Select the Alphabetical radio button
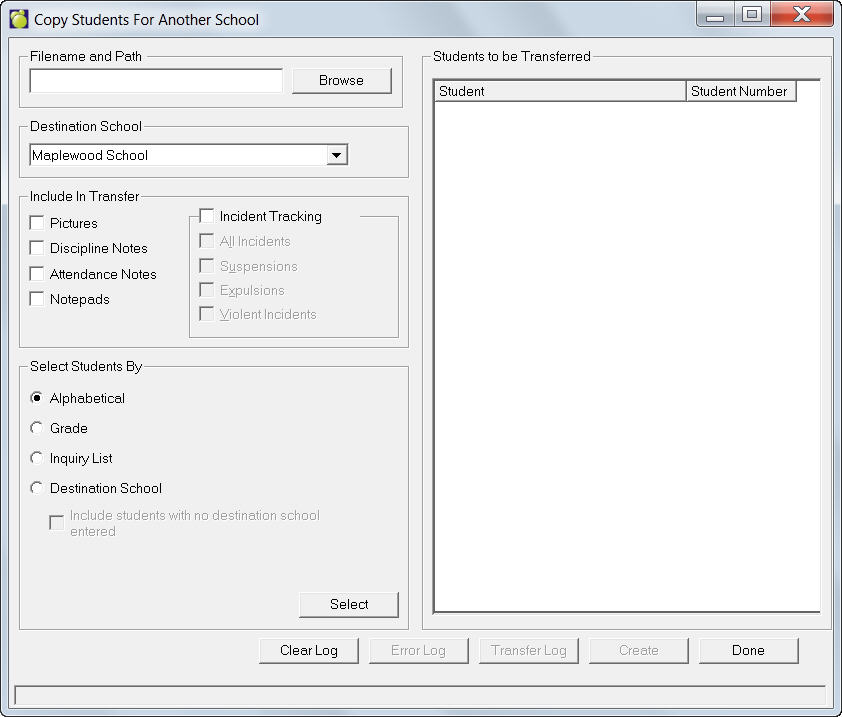842x717 pixels. pyautogui.click(x=38, y=398)
